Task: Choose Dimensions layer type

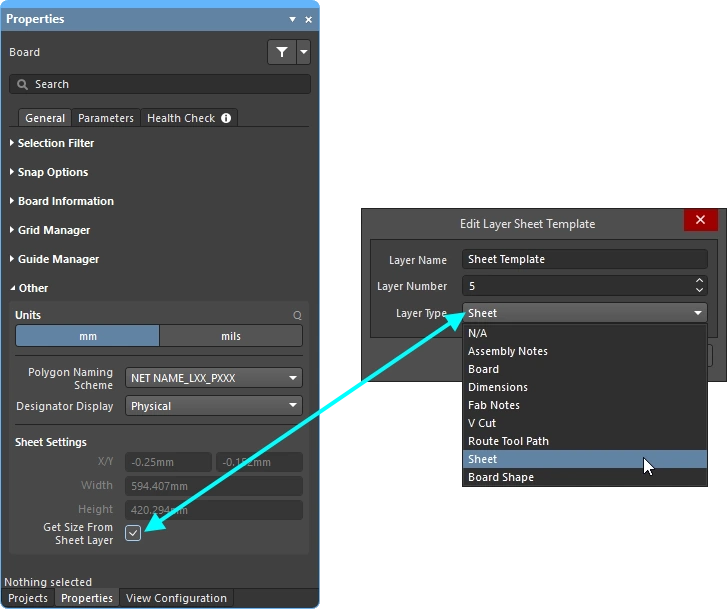Action: click(x=585, y=387)
